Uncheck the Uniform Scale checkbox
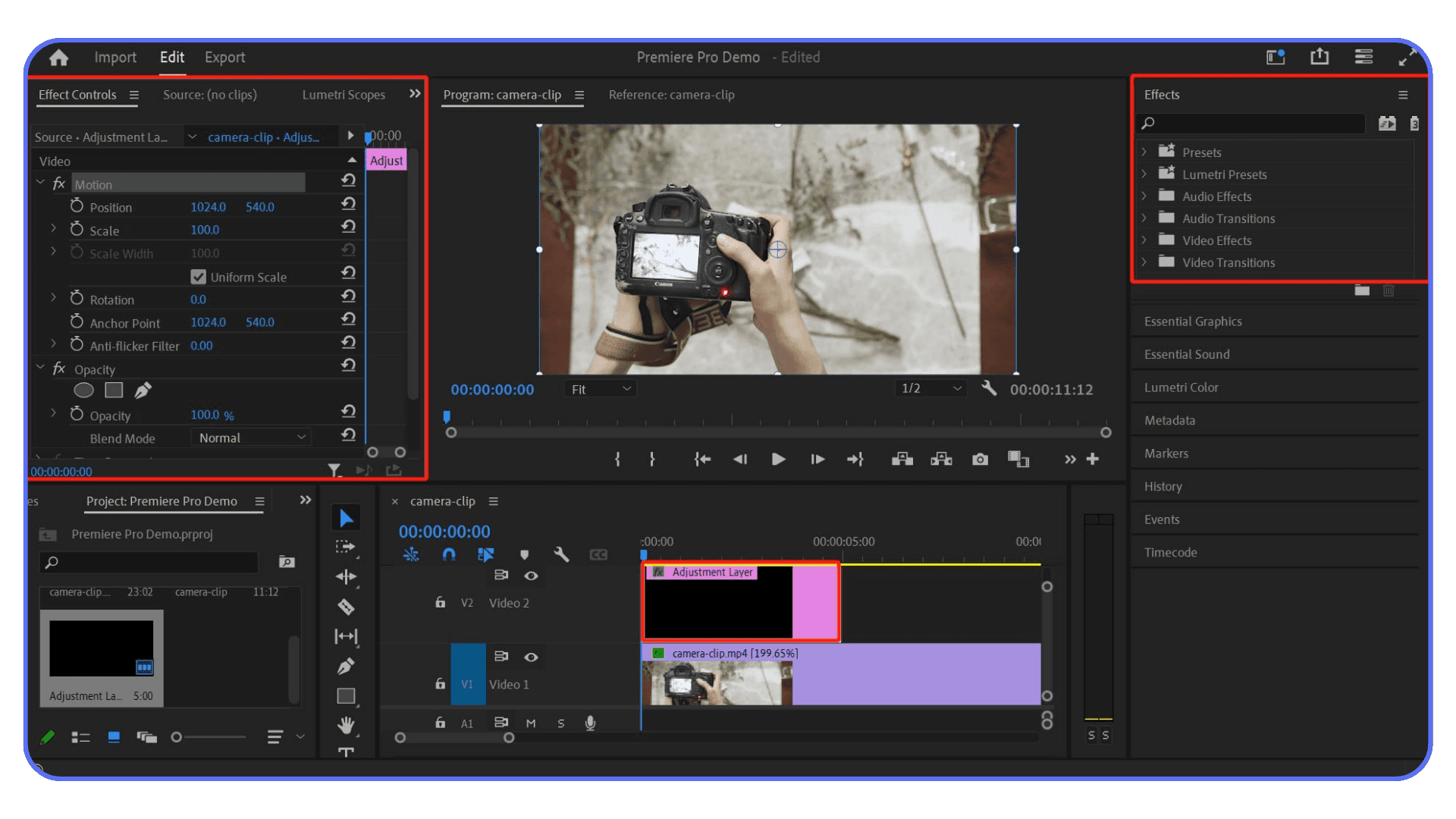The height and width of the screenshot is (819, 1456). point(198,276)
